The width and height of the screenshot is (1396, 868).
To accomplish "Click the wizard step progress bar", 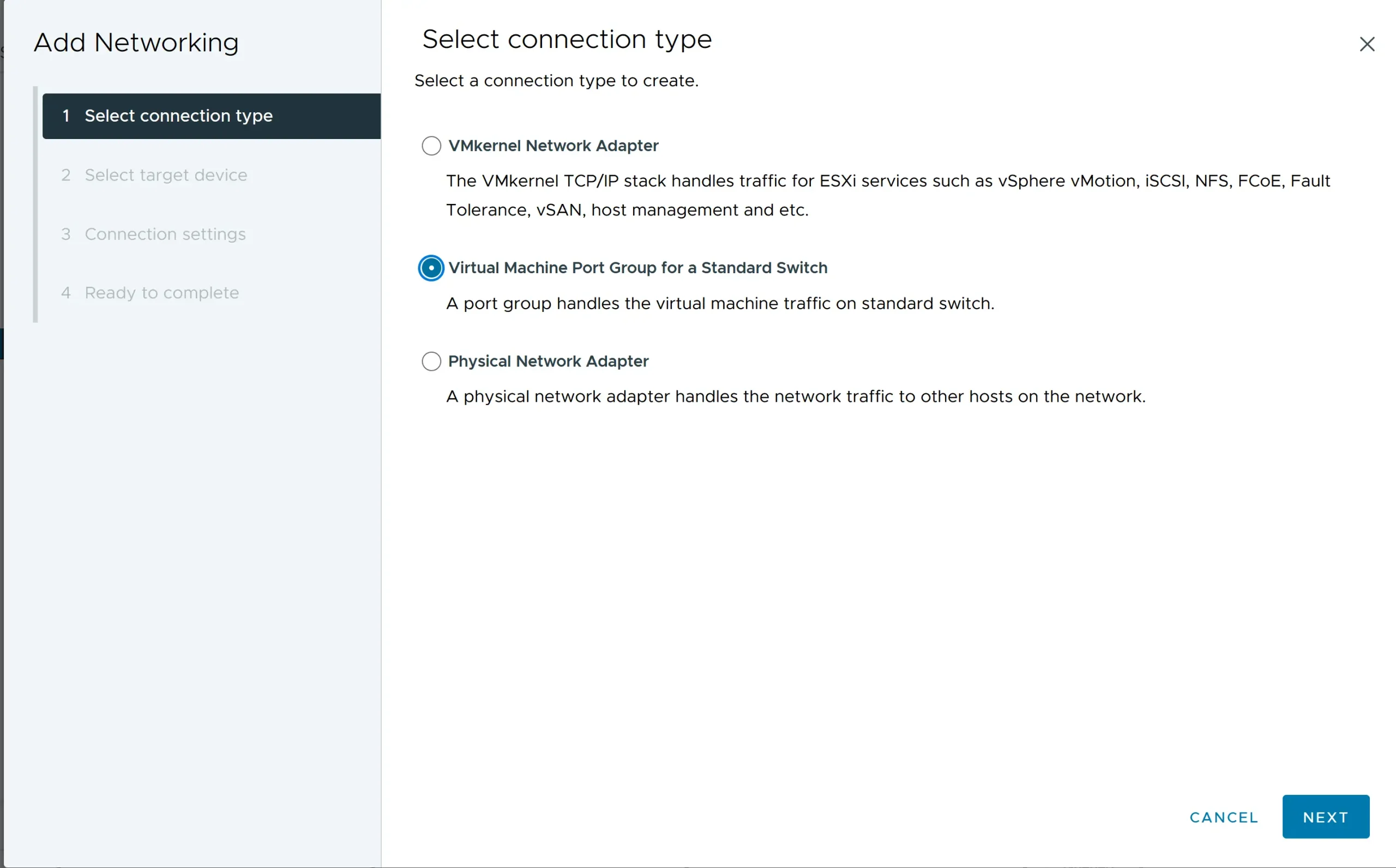I will pos(35,204).
